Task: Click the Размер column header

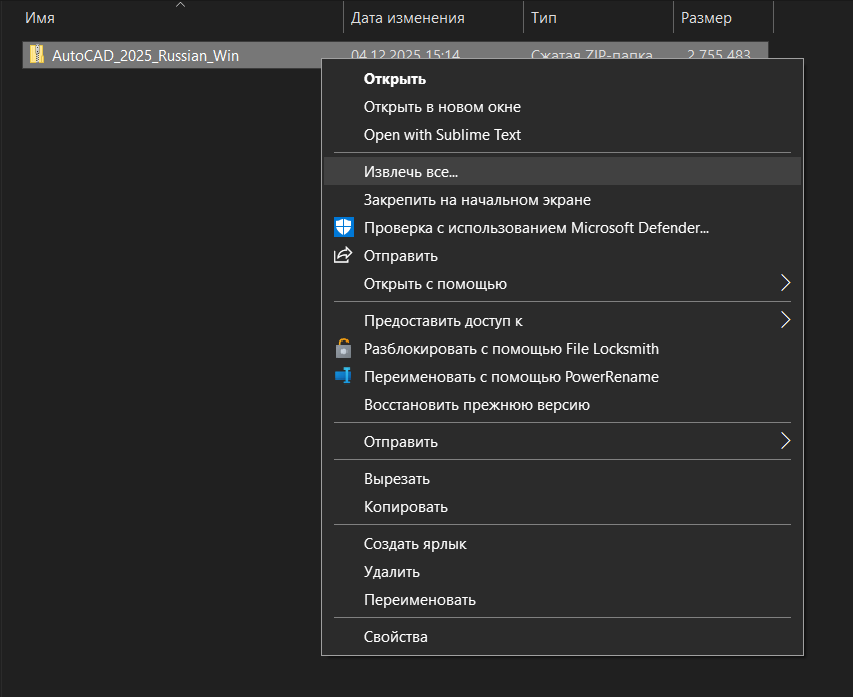Action: click(706, 18)
